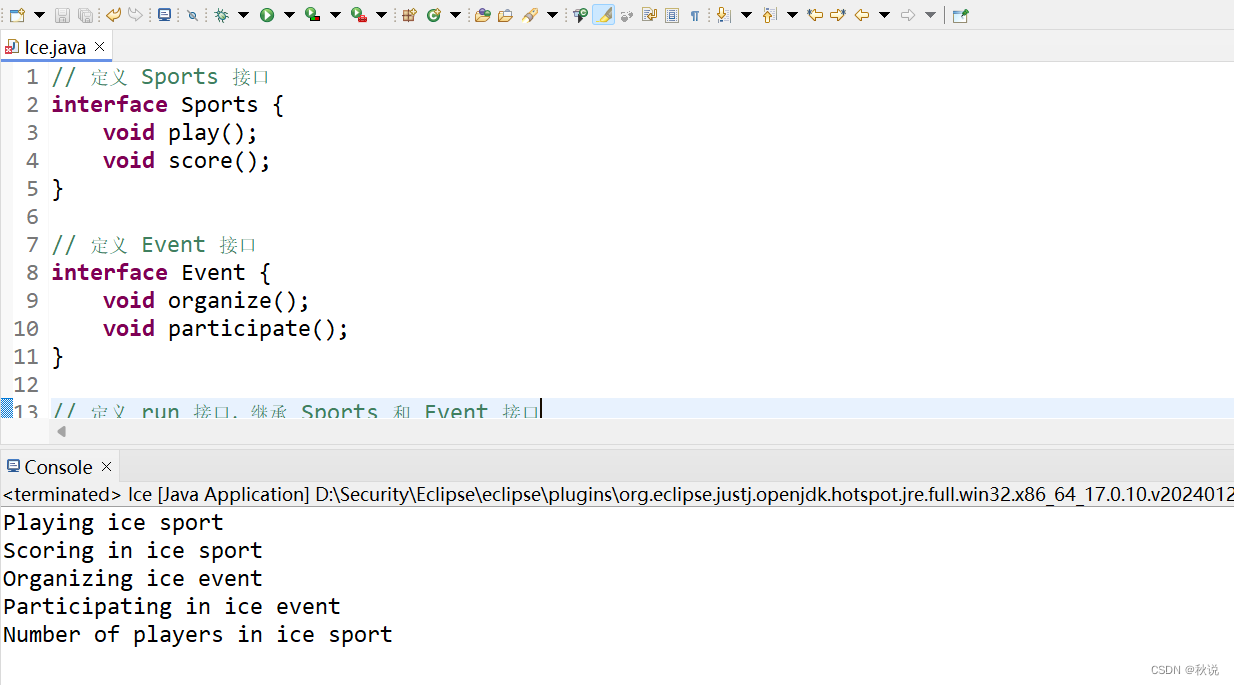Click the New file wizard icon
The width and height of the screenshot is (1234, 685).
coord(17,15)
